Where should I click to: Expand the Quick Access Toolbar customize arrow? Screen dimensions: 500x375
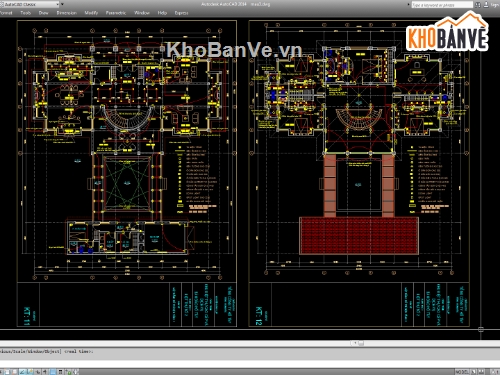tap(62, 4)
